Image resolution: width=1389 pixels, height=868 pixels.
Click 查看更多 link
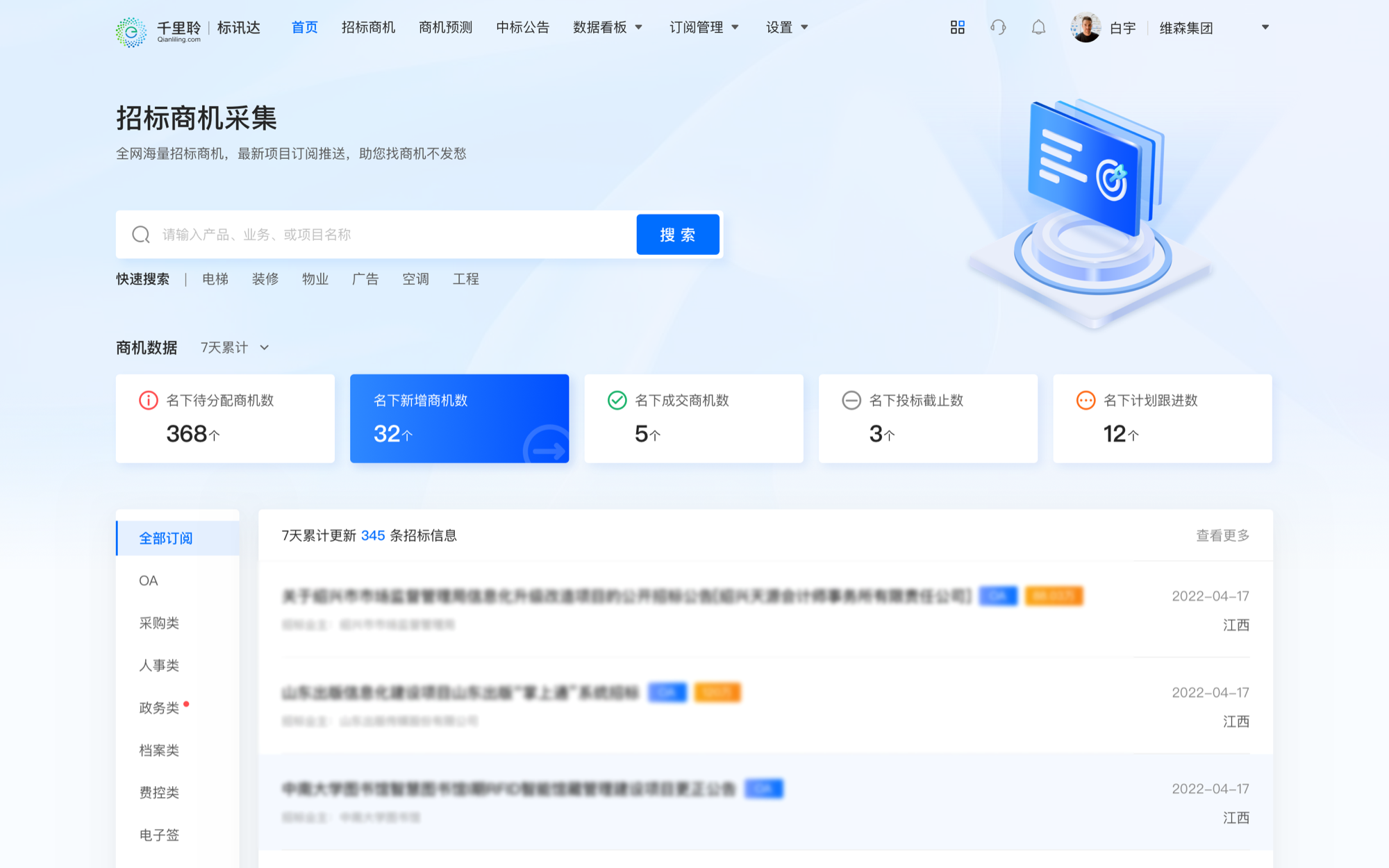coord(1222,535)
